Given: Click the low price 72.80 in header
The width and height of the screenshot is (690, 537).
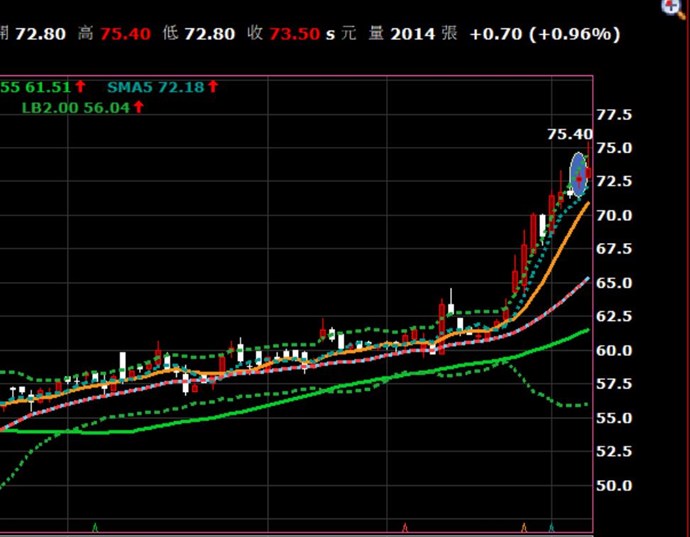Looking at the screenshot, I should 210,34.
